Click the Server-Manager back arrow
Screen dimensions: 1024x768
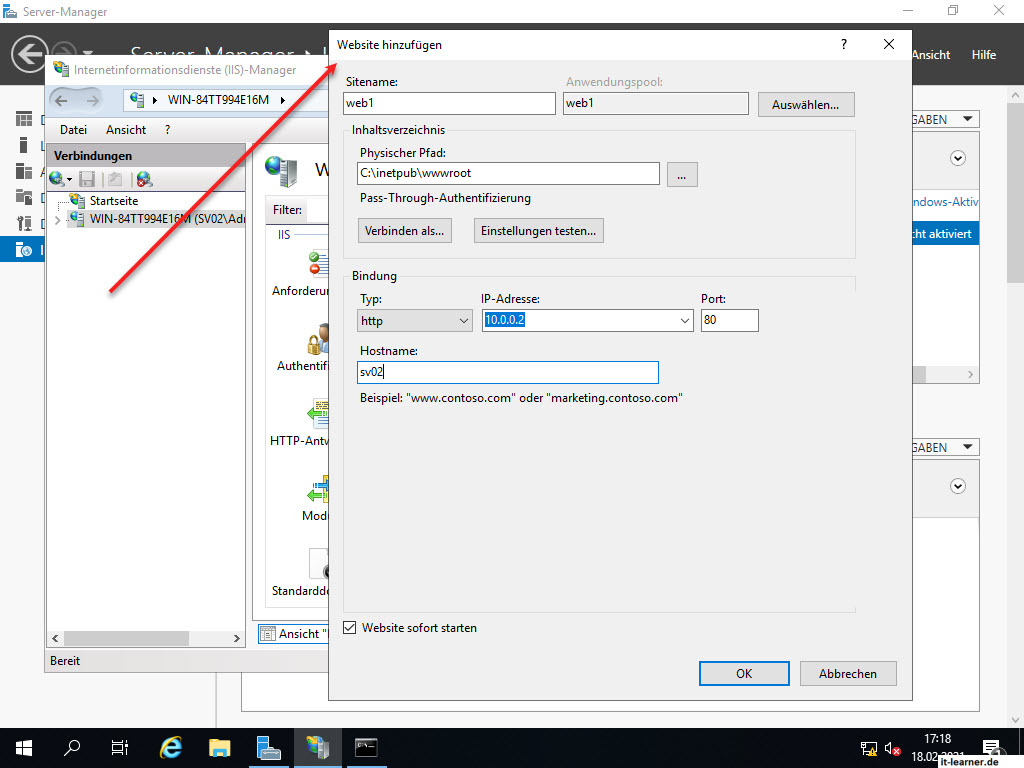pyautogui.click(x=29, y=54)
